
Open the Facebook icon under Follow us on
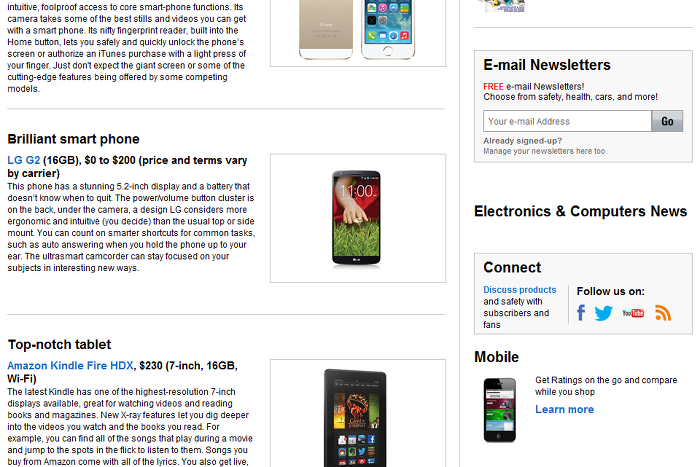coord(580,313)
